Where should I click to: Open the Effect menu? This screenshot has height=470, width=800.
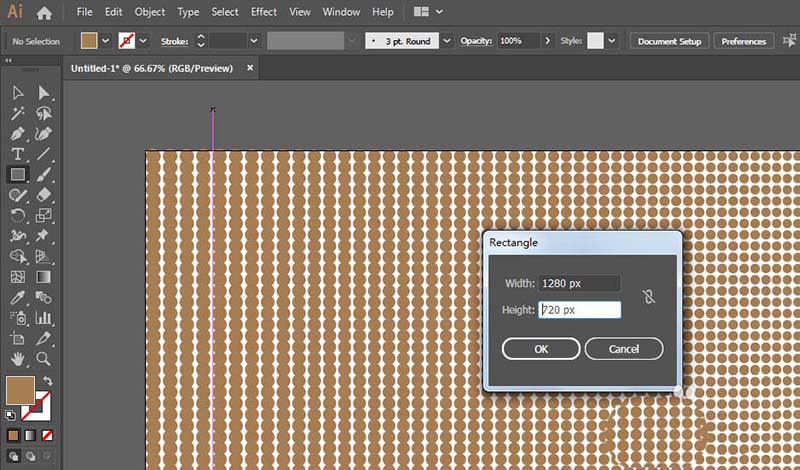[263, 12]
